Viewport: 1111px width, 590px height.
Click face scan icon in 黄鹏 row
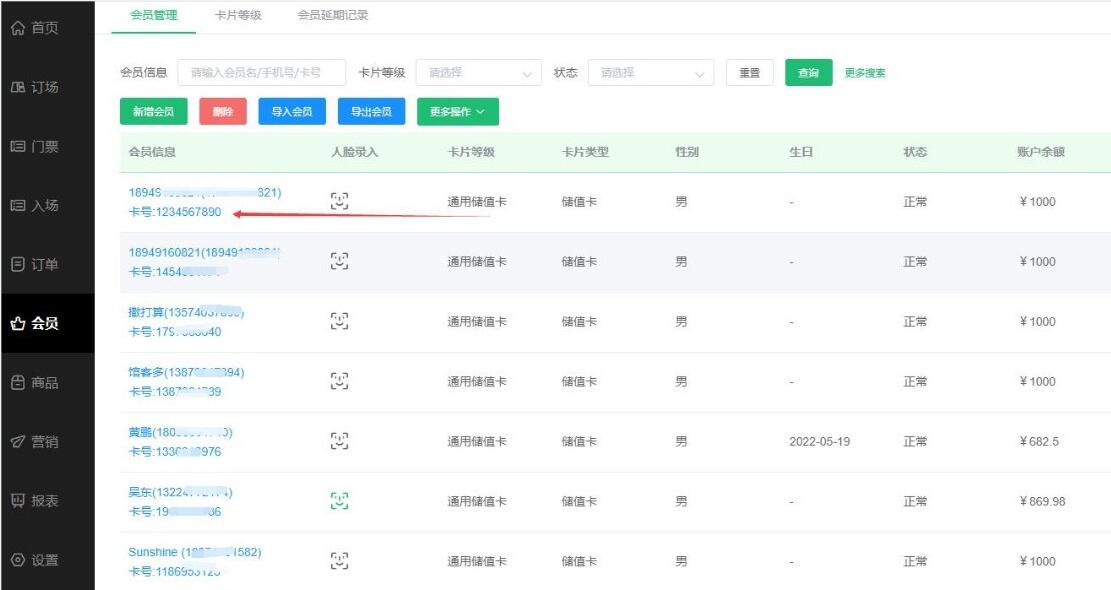click(x=340, y=441)
